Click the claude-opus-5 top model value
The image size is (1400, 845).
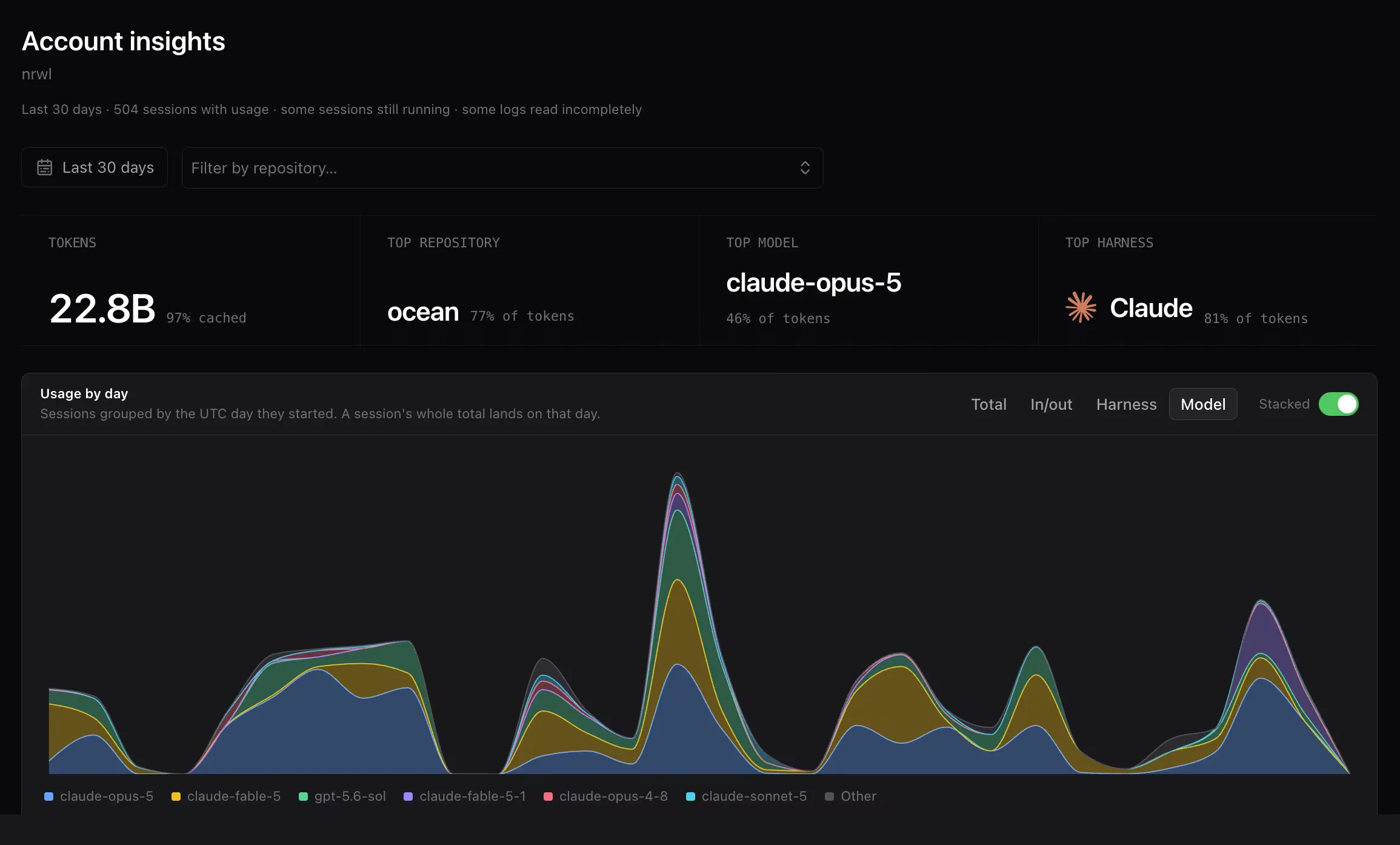(813, 282)
